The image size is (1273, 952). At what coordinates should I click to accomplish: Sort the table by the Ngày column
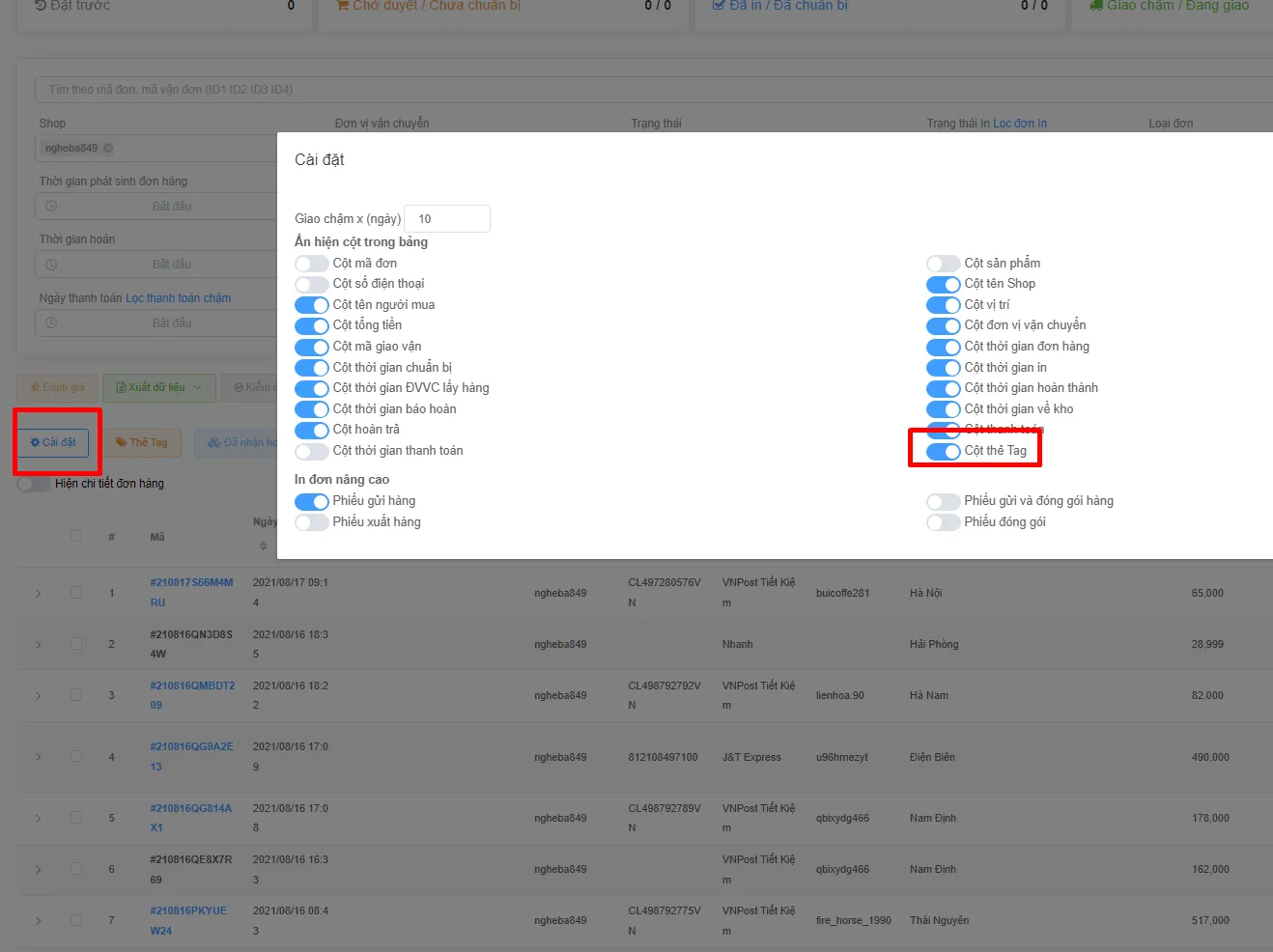click(263, 546)
